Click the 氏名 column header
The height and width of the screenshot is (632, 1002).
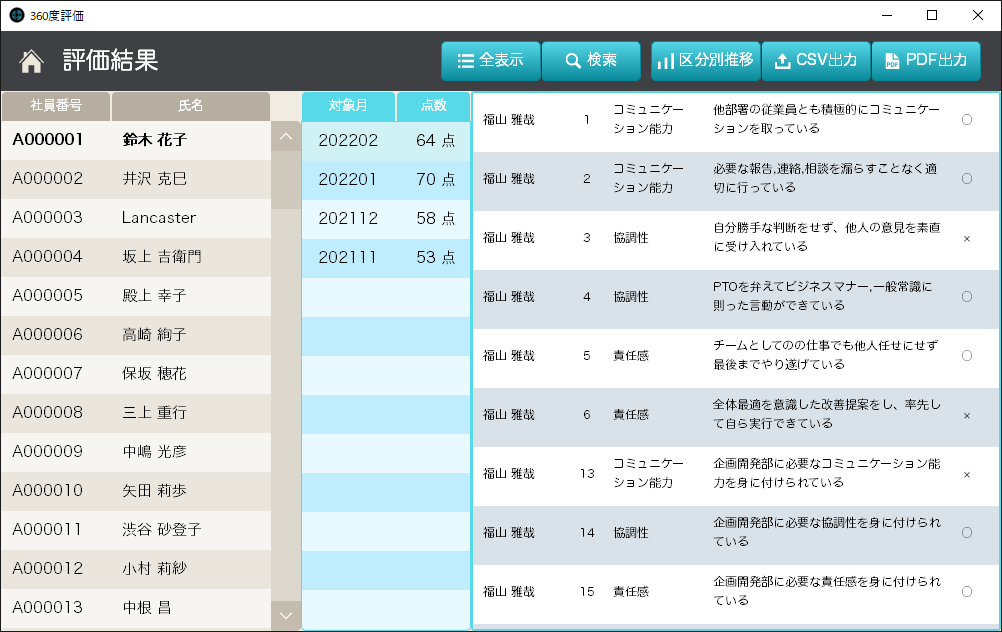tap(190, 106)
